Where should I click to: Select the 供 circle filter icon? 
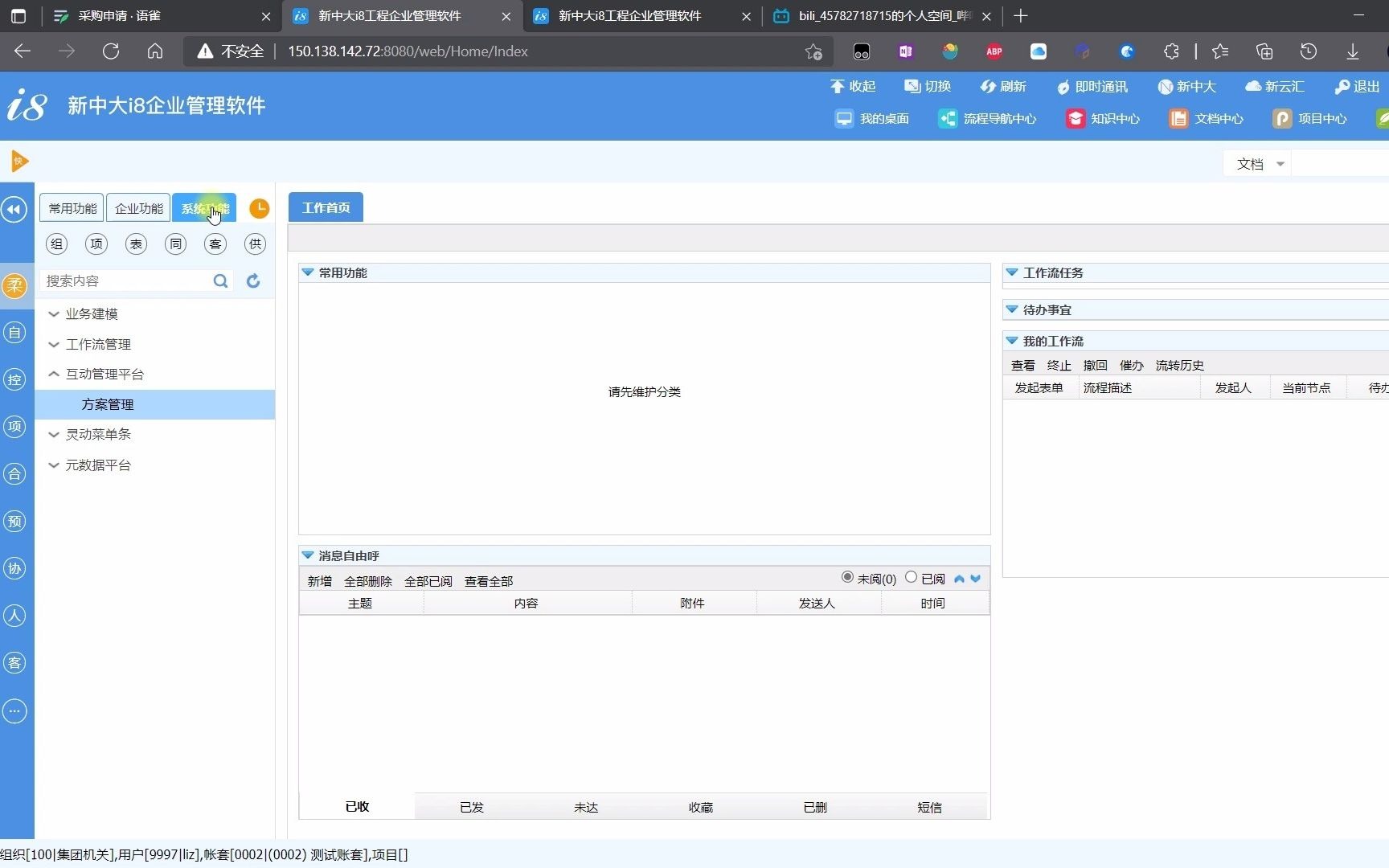[255, 244]
